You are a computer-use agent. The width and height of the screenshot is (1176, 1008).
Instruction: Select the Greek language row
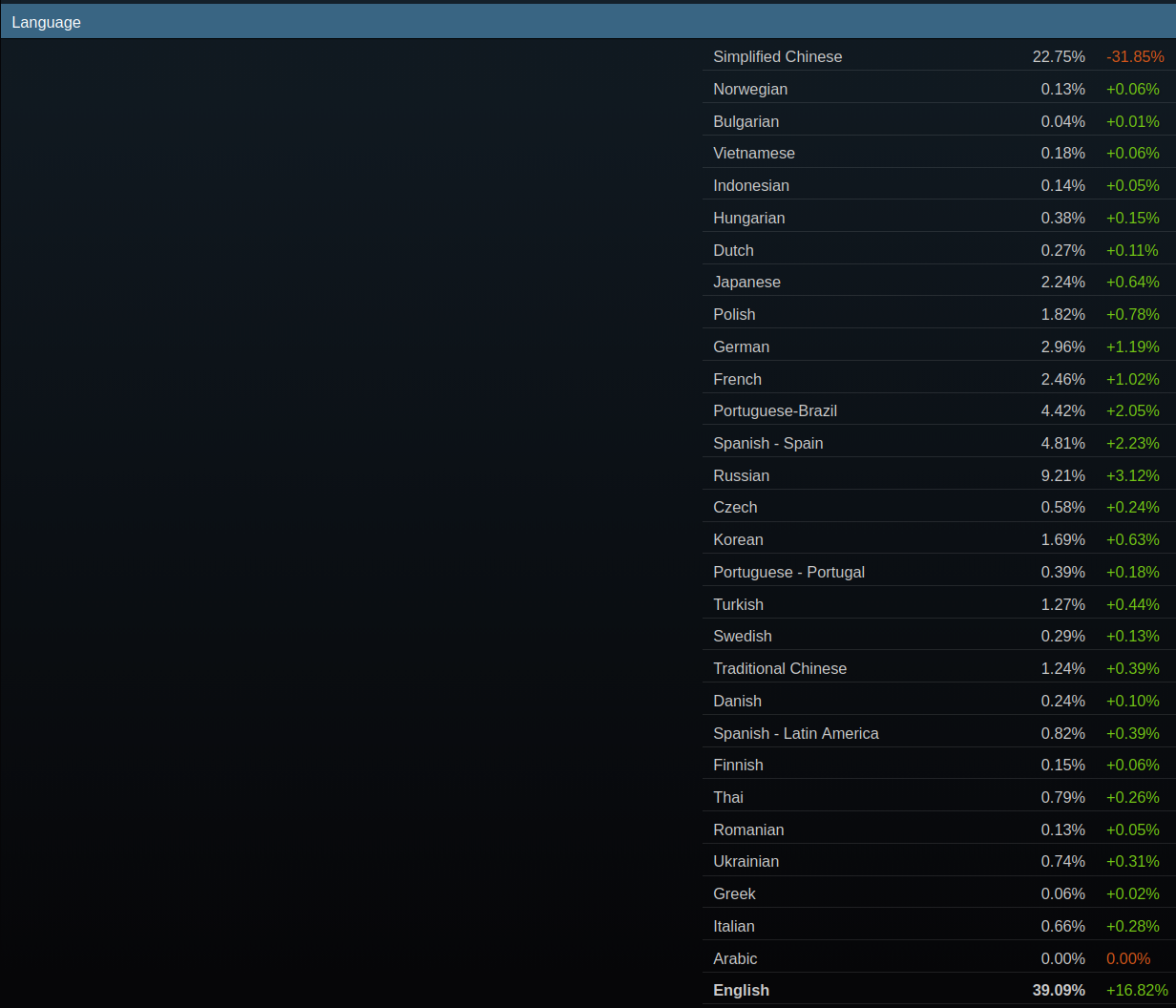939,893
